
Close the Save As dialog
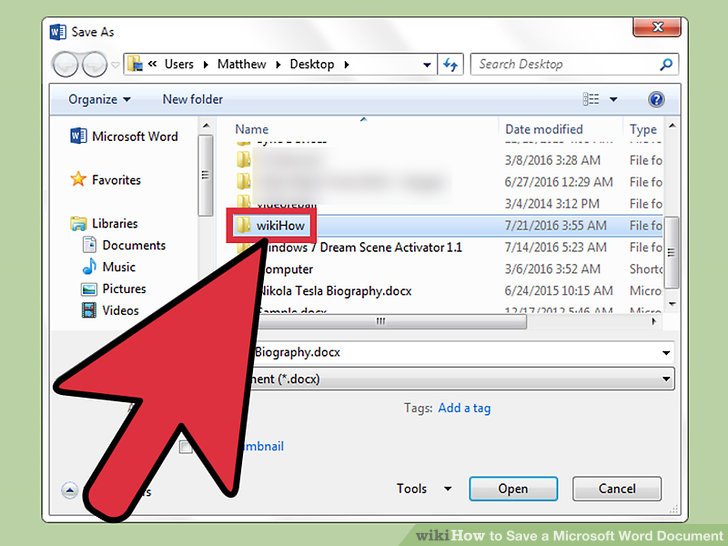pyautogui.click(x=657, y=27)
